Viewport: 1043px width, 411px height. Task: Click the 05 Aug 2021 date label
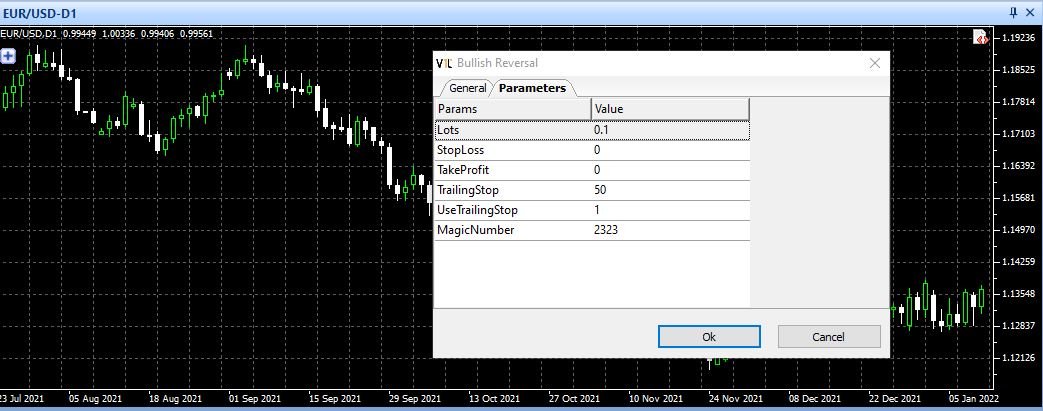95,398
